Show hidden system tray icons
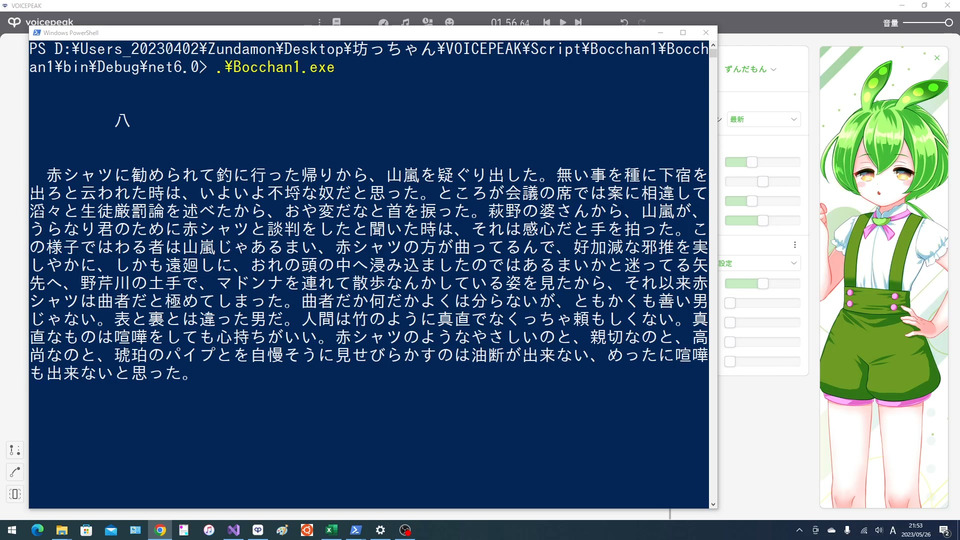 point(799,530)
